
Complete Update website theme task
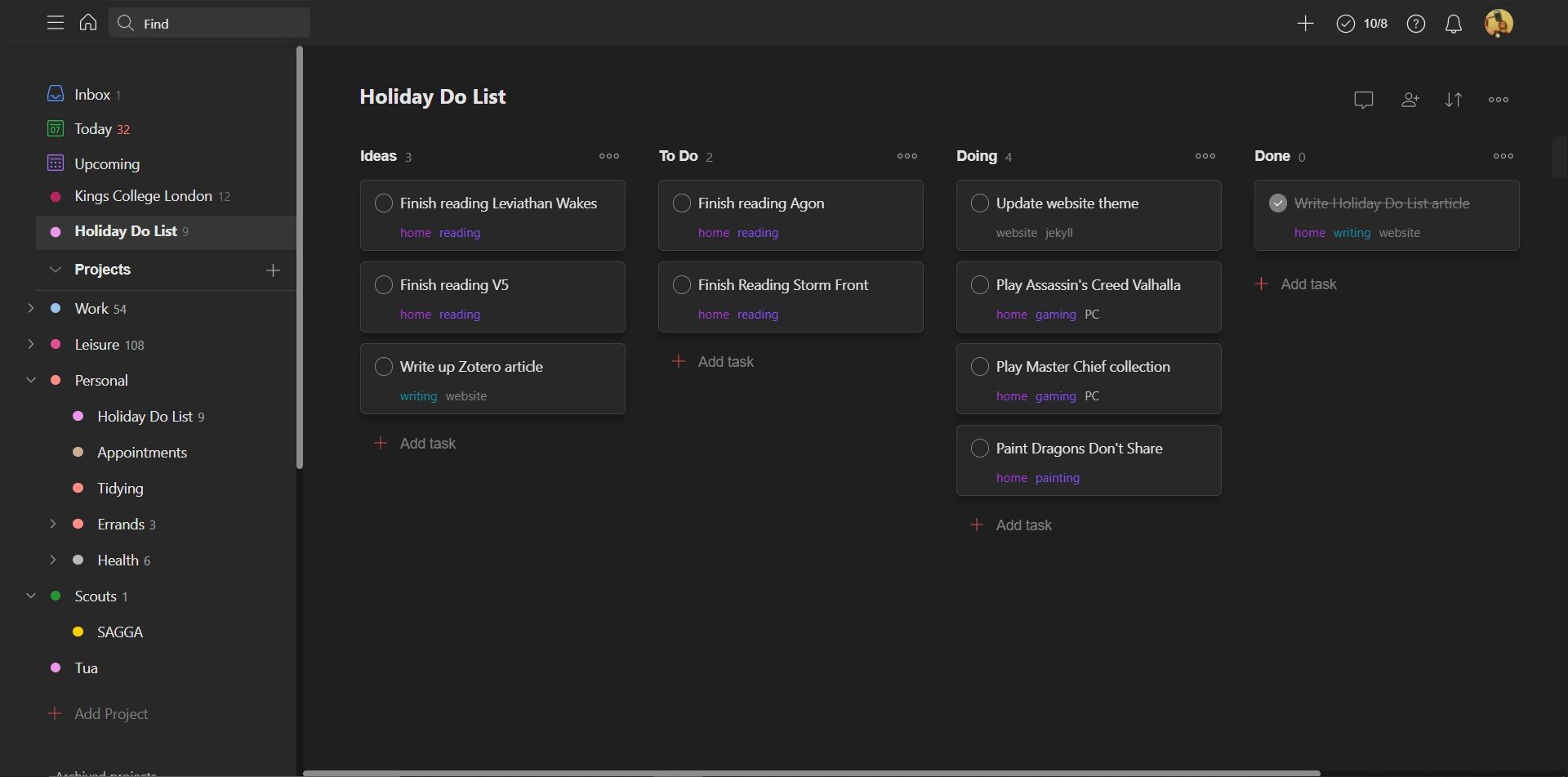click(x=980, y=203)
